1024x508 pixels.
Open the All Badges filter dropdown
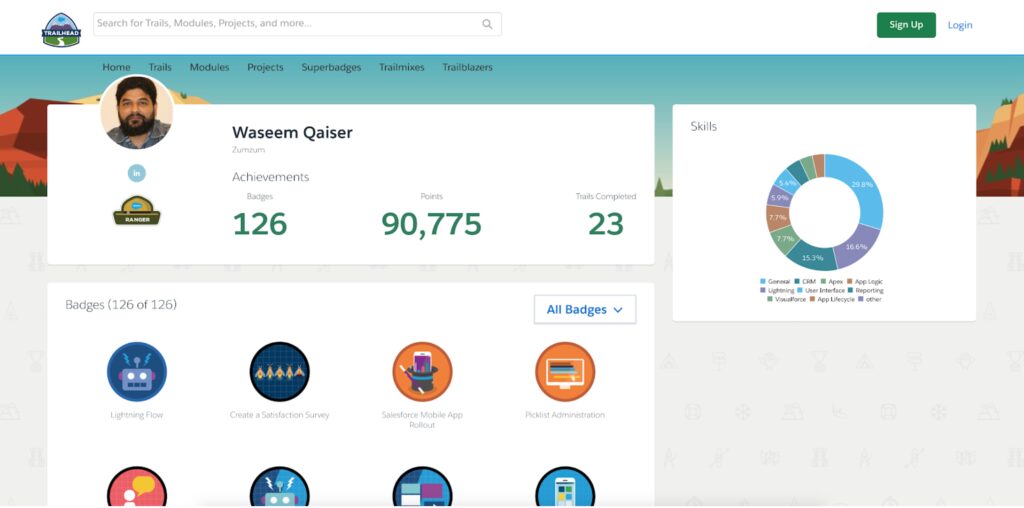tap(584, 310)
